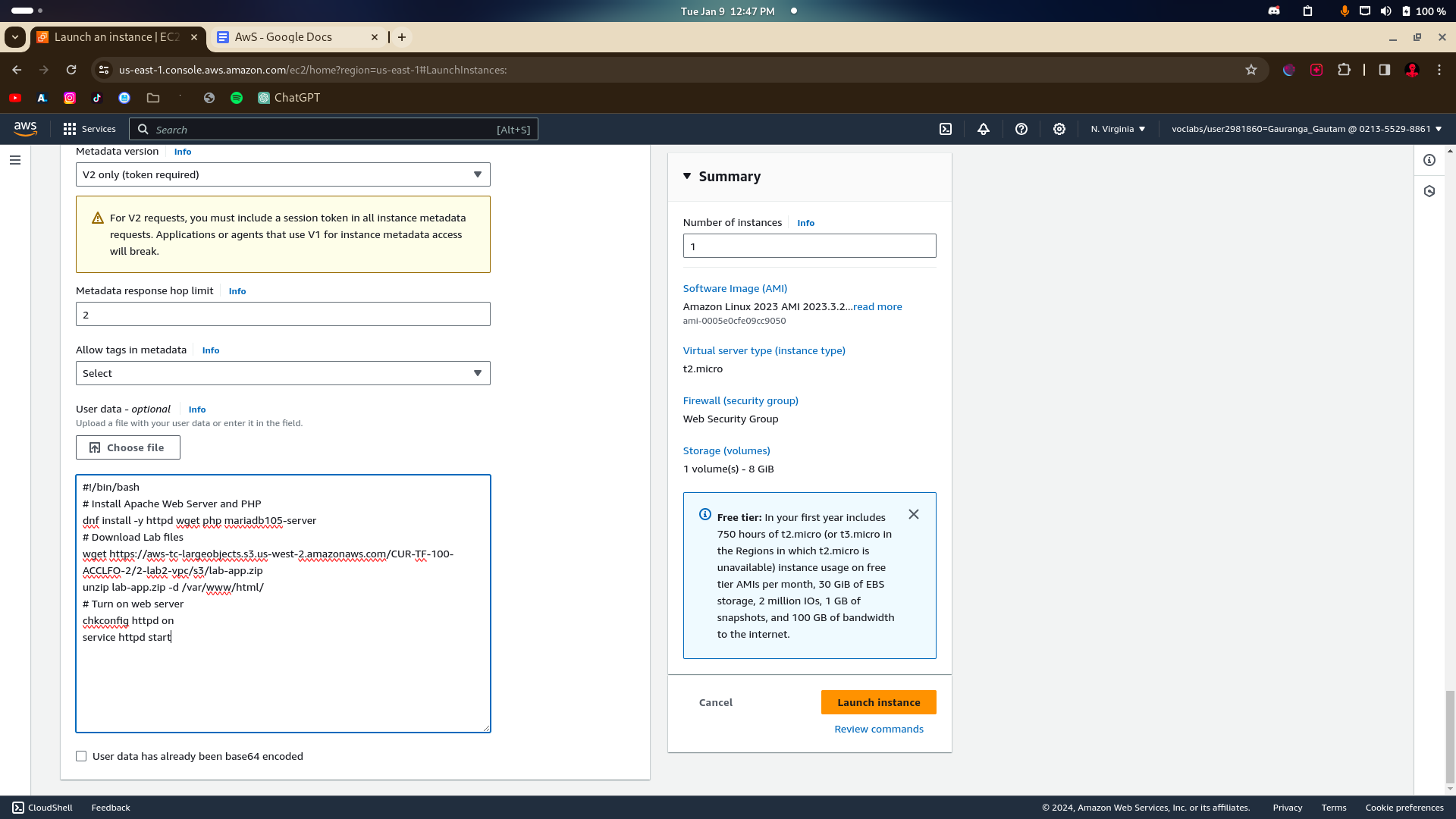Open AWS CloudShell icon in top navbar
The height and width of the screenshot is (819, 1456).
pyautogui.click(x=946, y=129)
